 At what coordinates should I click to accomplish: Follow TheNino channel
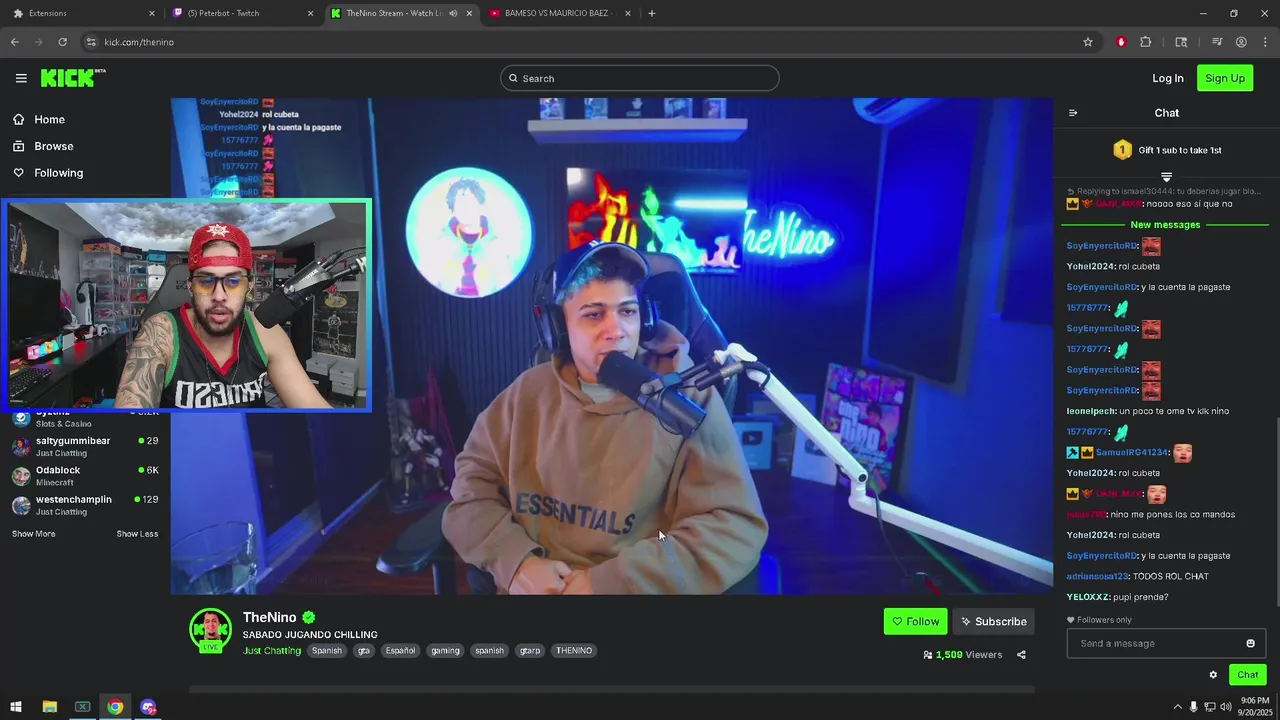point(915,621)
